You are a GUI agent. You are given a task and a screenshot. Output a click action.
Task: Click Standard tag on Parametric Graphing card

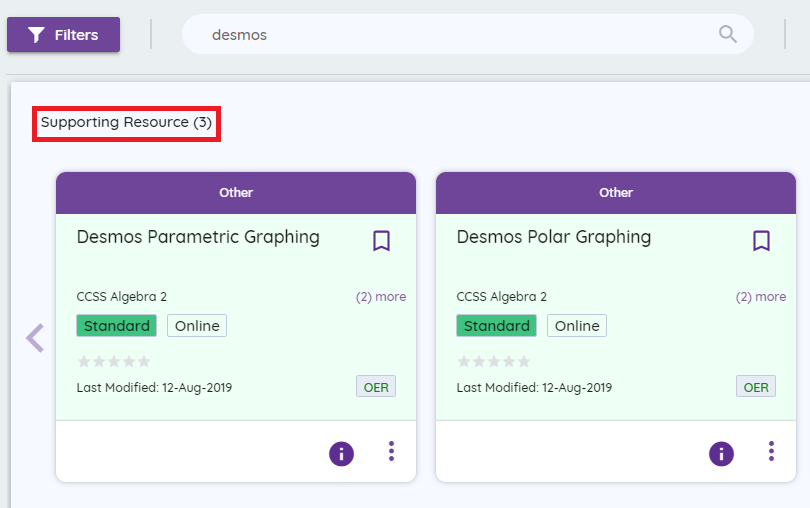(x=117, y=326)
